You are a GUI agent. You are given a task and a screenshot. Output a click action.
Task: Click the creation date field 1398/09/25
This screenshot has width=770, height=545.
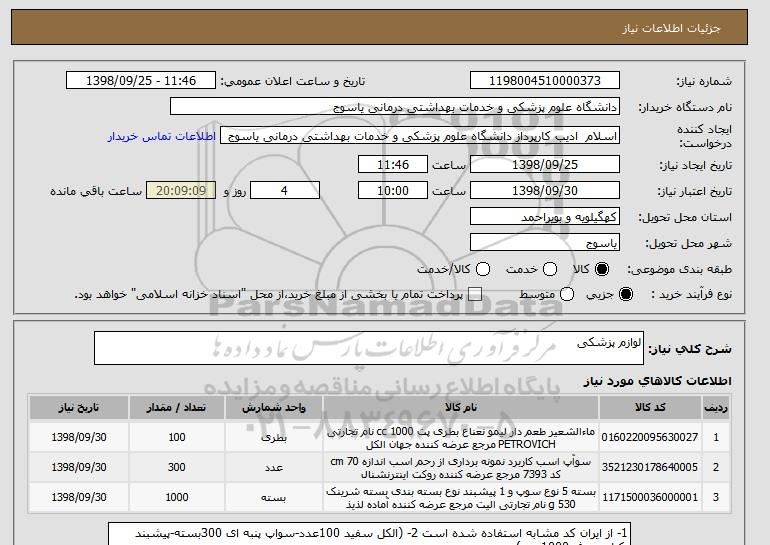(545, 164)
